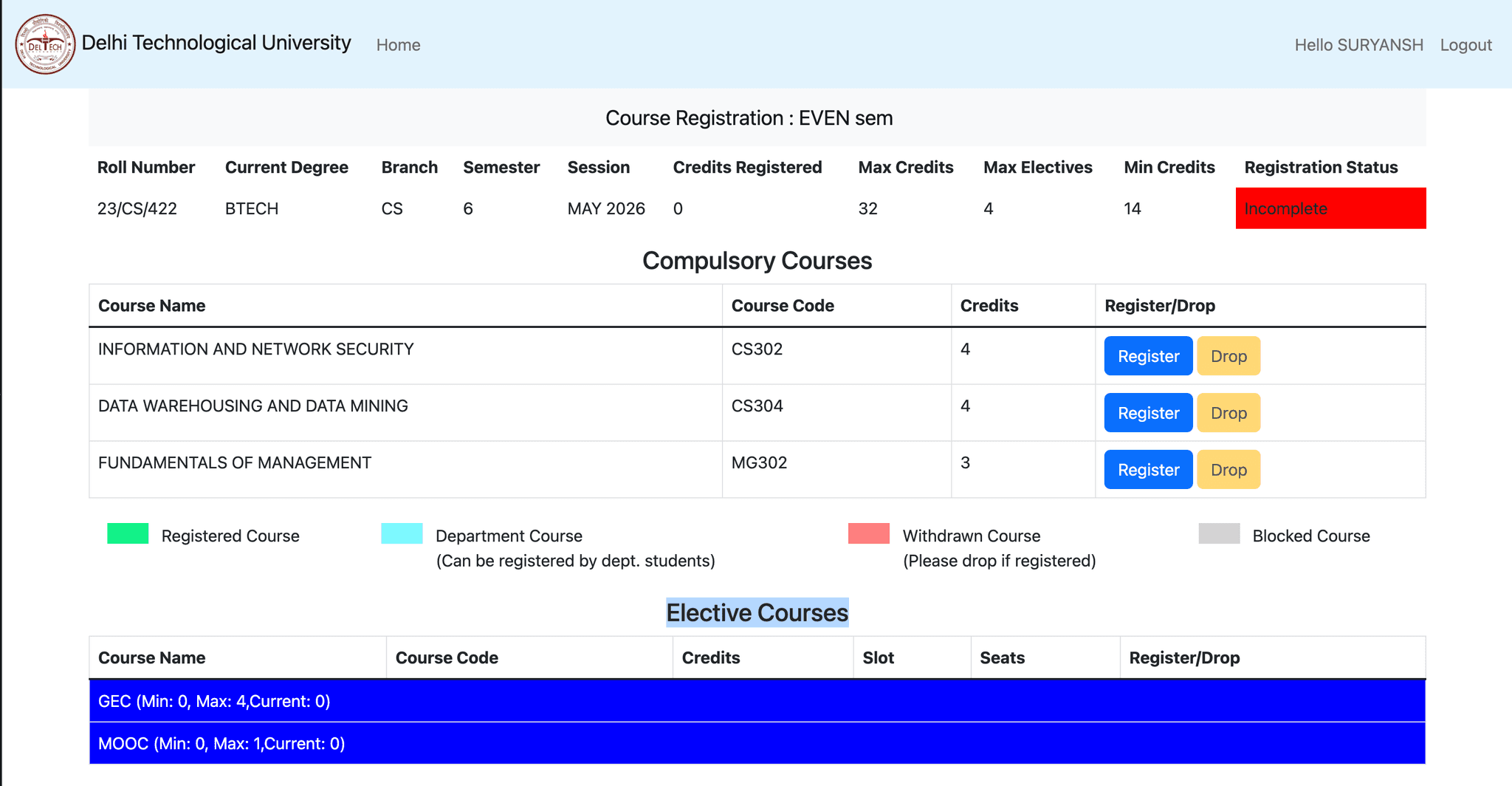Image resolution: width=1512 pixels, height=786 pixels.
Task: Click the cyan Department Course swatch
Action: pos(402,533)
